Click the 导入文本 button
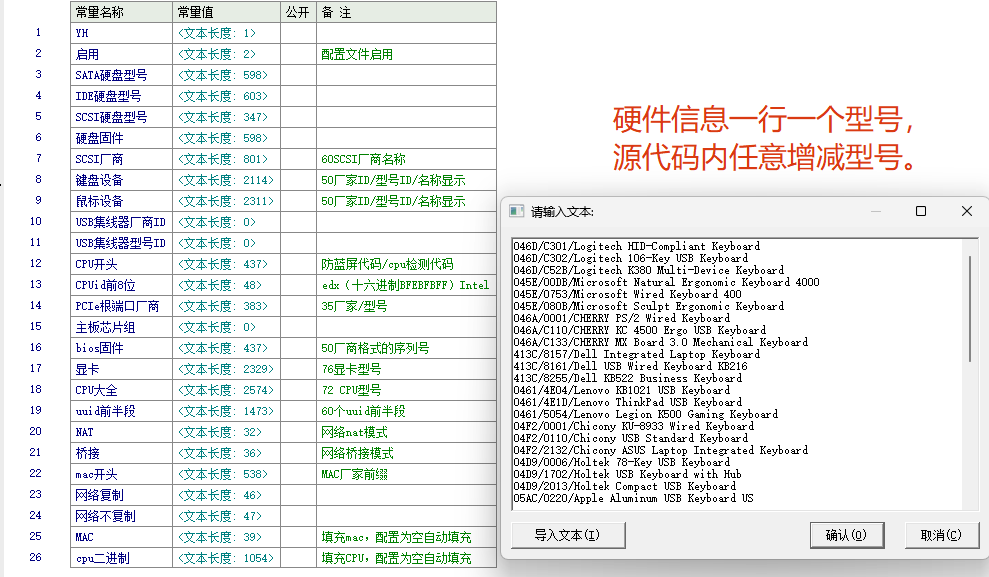 567,535
